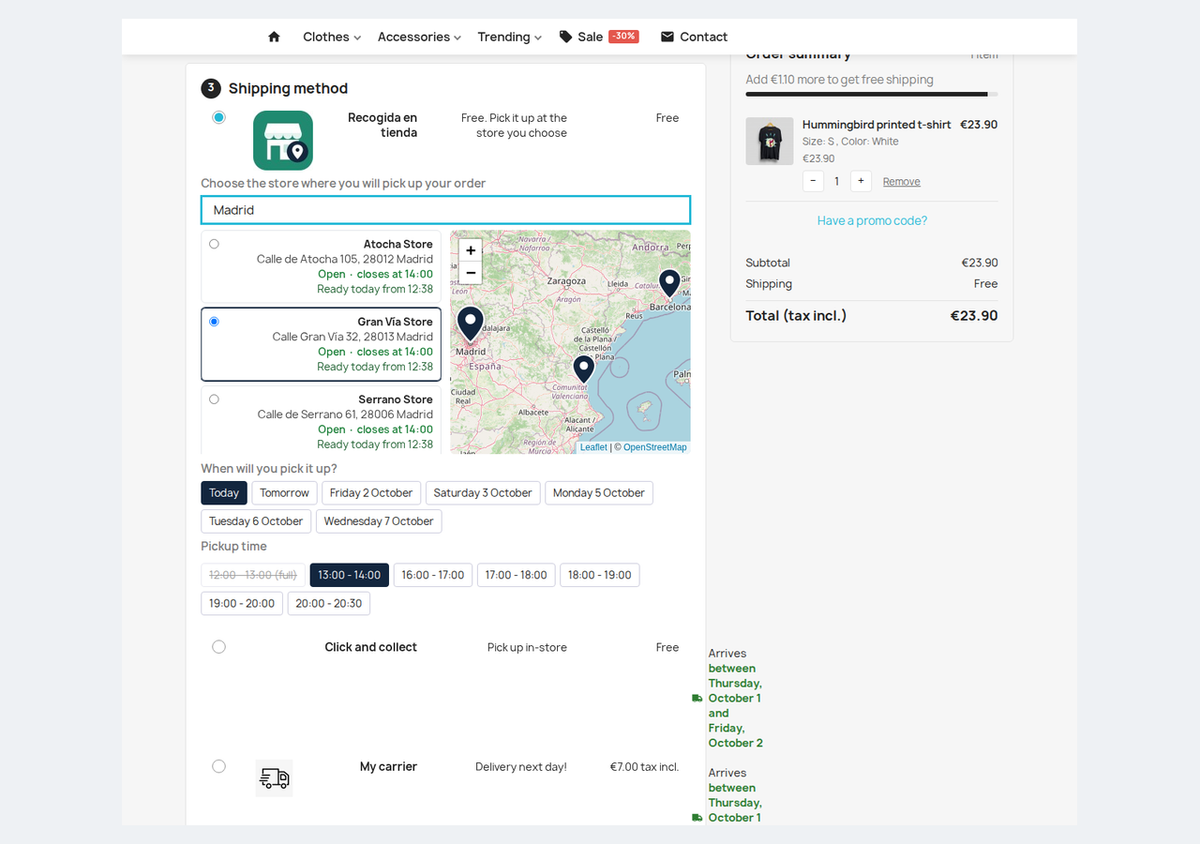The width and height of the screenshot is (1200, 844).
Task: Select Atocha Store radio button
Action: tap(214, 244)
